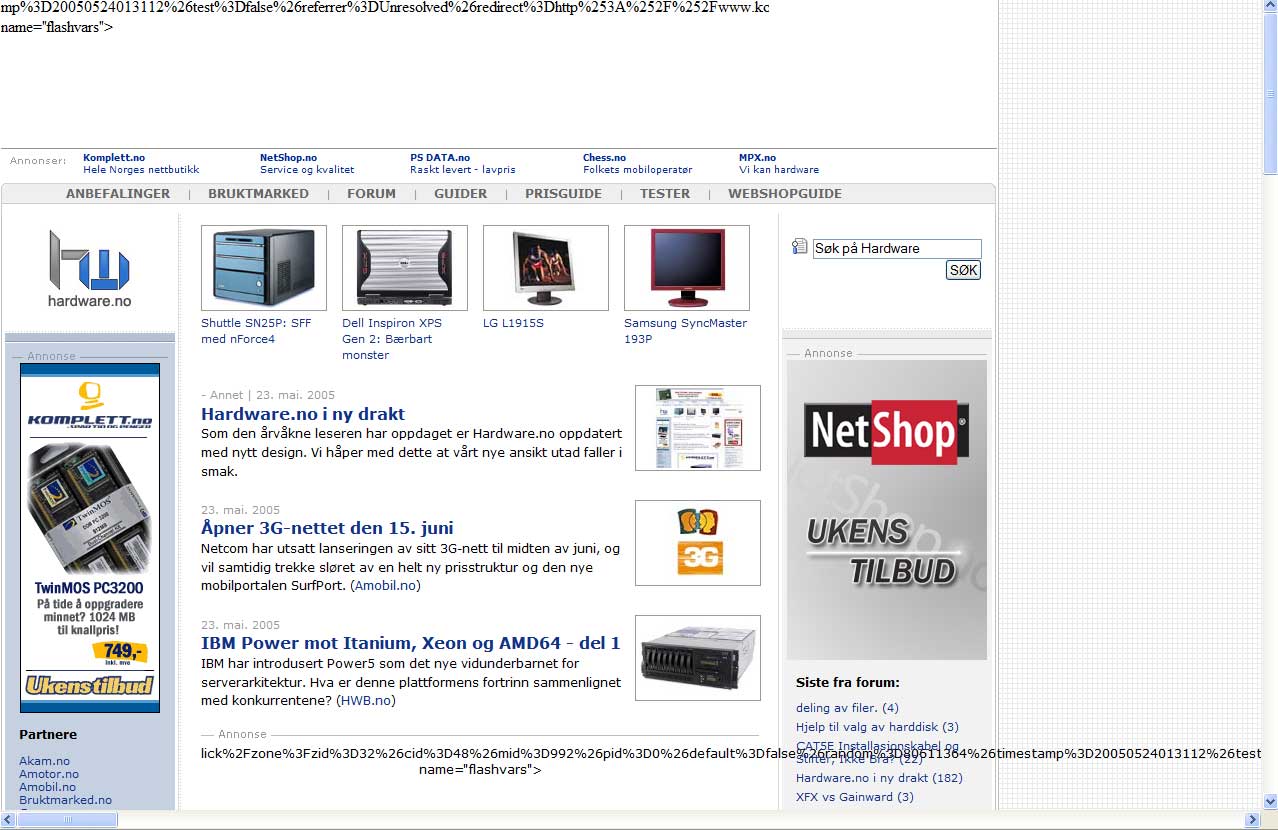1278x830 pixels.
Task: Click the Søk på Hardware search field
Action: 897,249
